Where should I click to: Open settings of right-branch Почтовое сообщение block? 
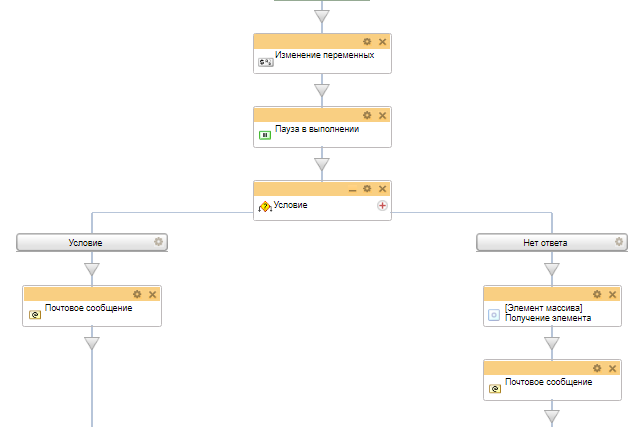point(597,367)
